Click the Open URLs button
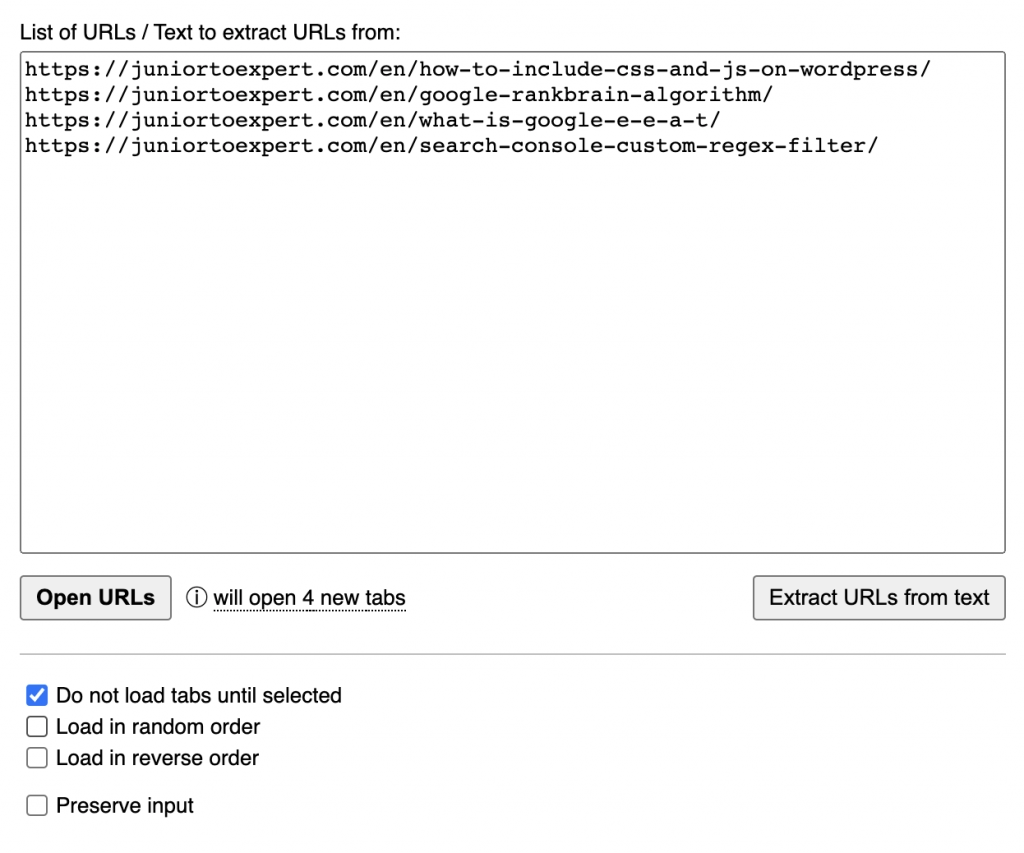Image resolution: width=1024 pixels, height=853 pixels. pos(94,597)
